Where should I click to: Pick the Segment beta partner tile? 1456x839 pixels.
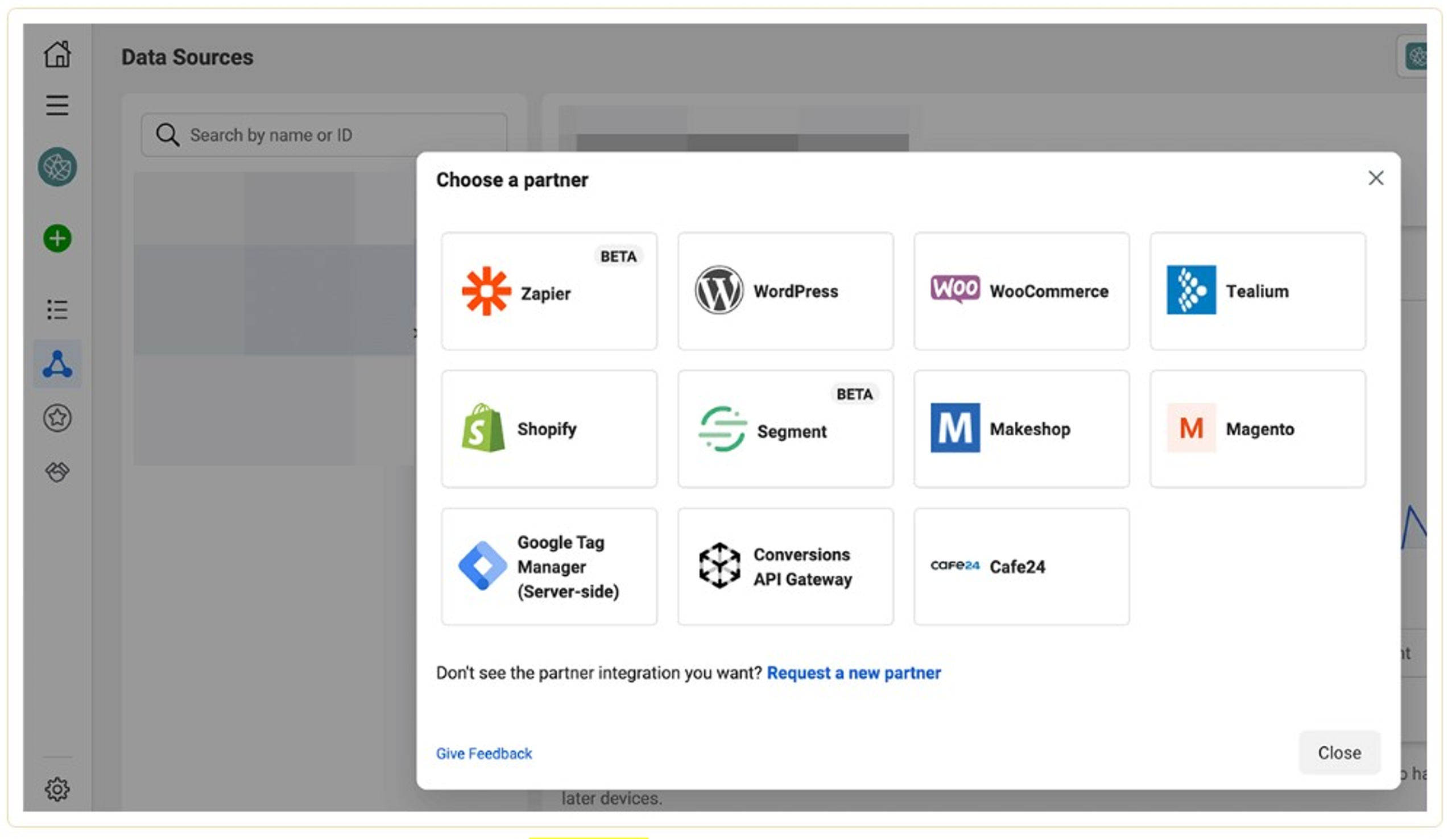[x=785, y=429]
